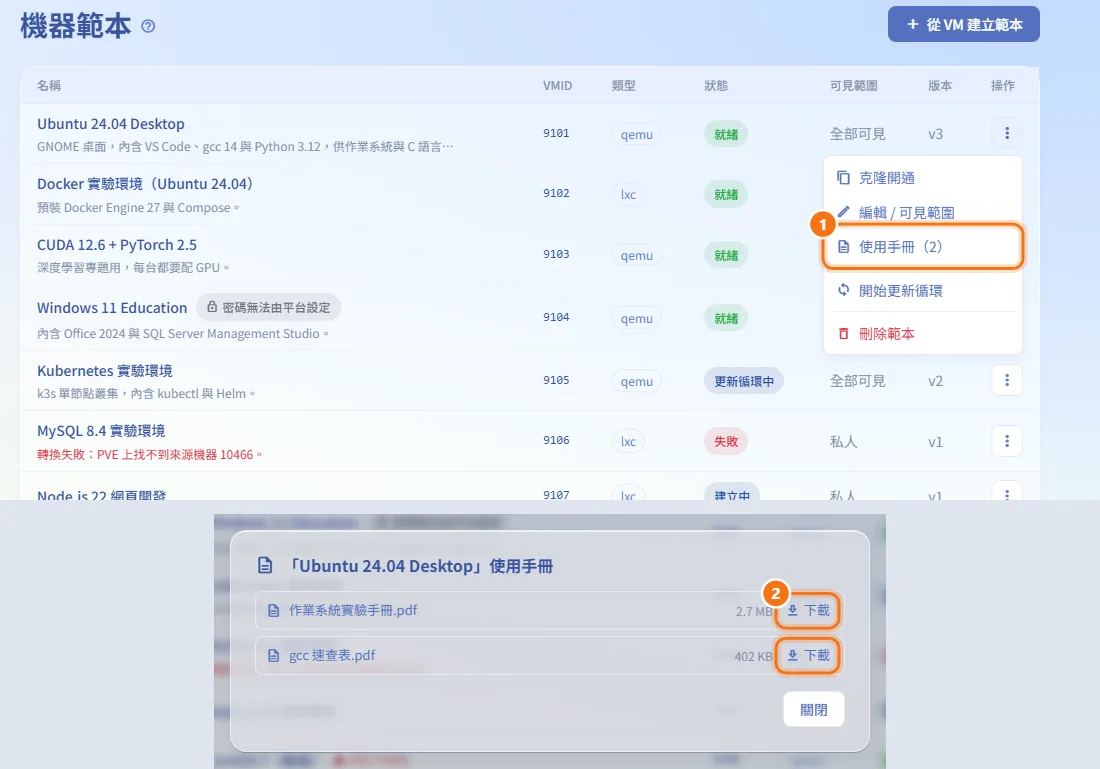Image resolution: width=1100 pixels, height=769 pixels.
Task: Open the actions menu for Ubuntu 24.04 Desktop
Action: click(x=1007, y=133)
